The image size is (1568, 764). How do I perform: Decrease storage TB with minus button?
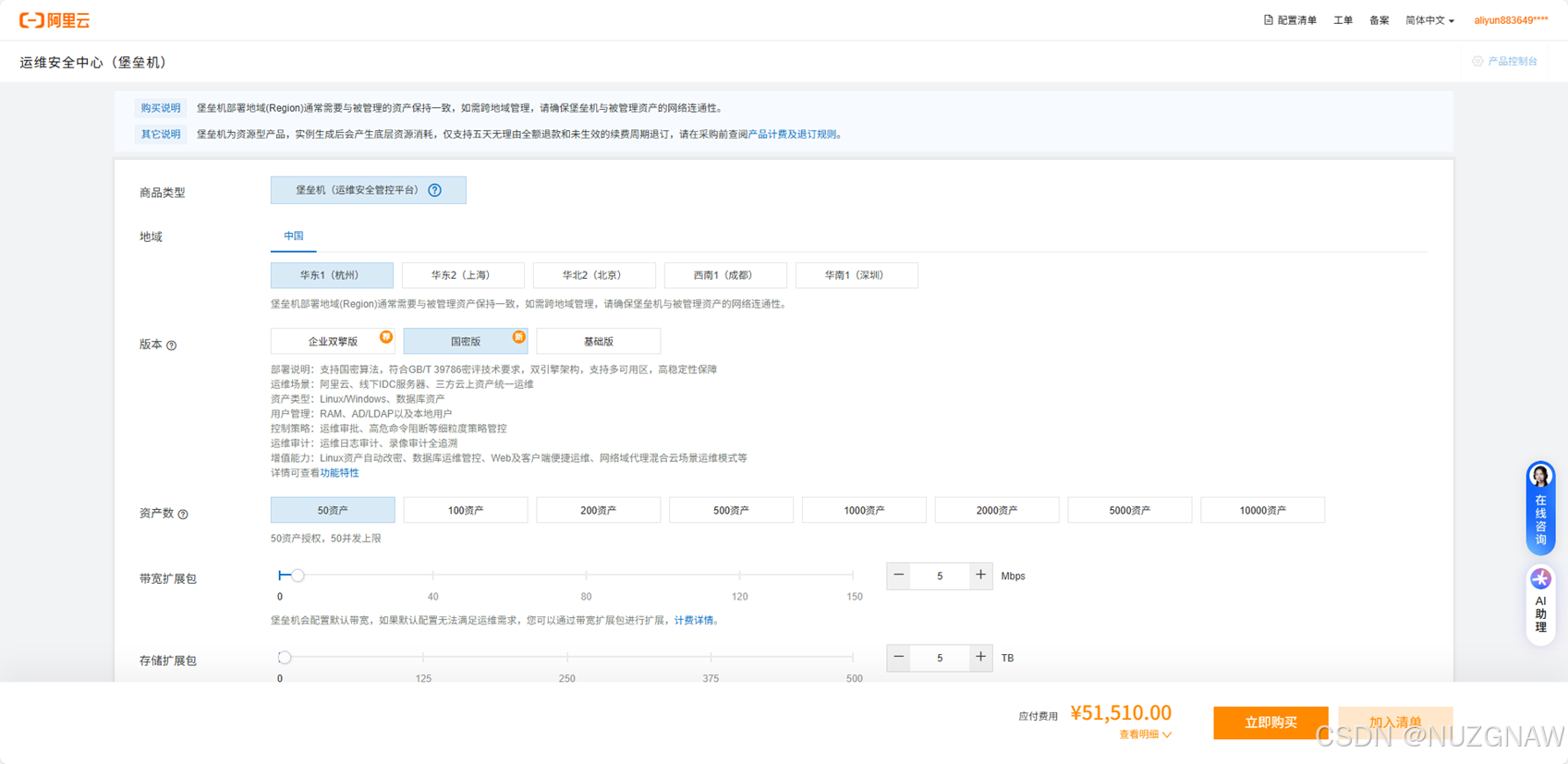point(898,658)
